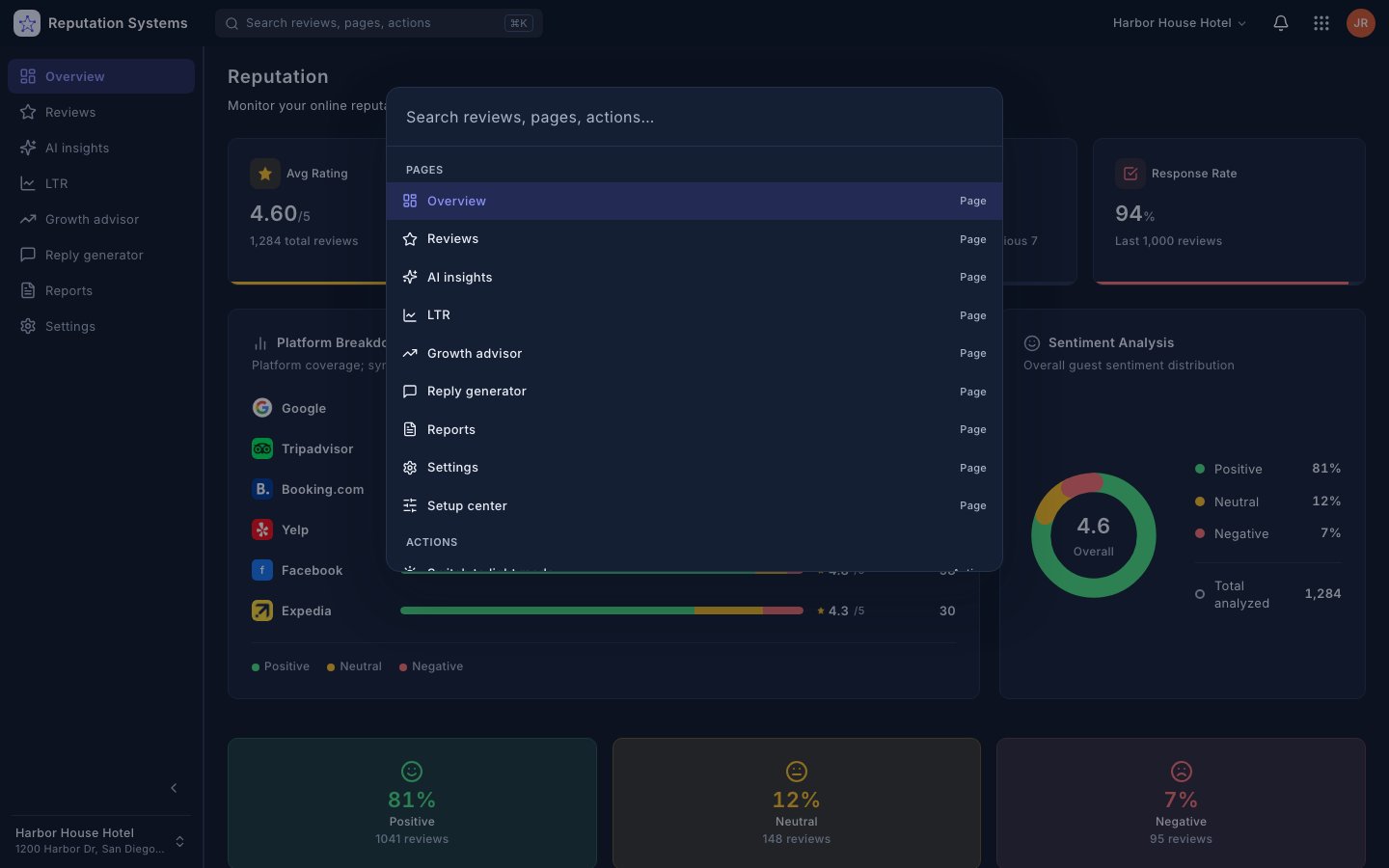Click the Reputation Systems star logo
The height and width of the screenshot is (868, 1389).
tap(27, 23)
